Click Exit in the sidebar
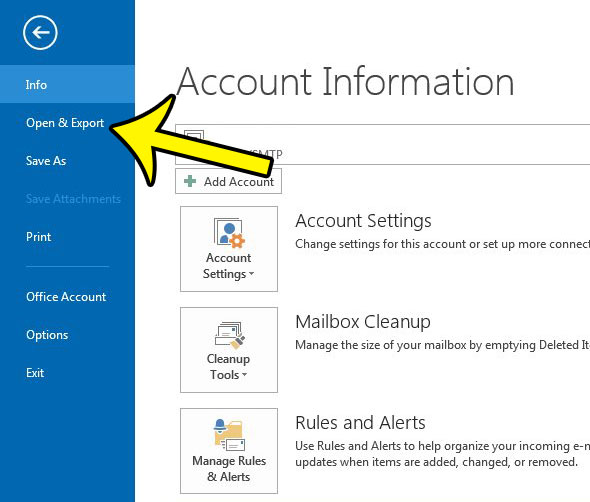590x502 pixels. (x=35, y=373)
